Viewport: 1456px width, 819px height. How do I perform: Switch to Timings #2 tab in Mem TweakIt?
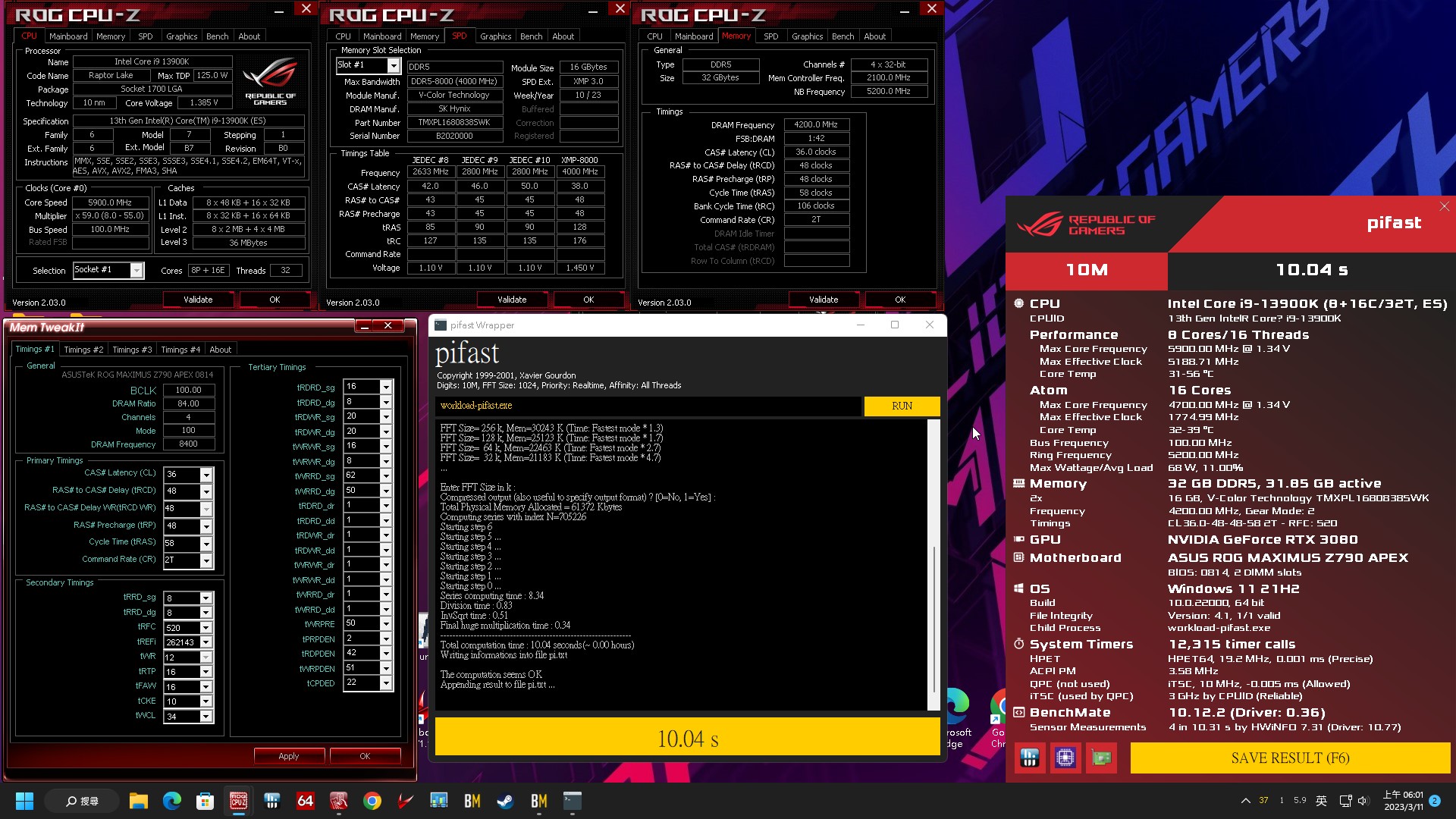coord(83,350)
